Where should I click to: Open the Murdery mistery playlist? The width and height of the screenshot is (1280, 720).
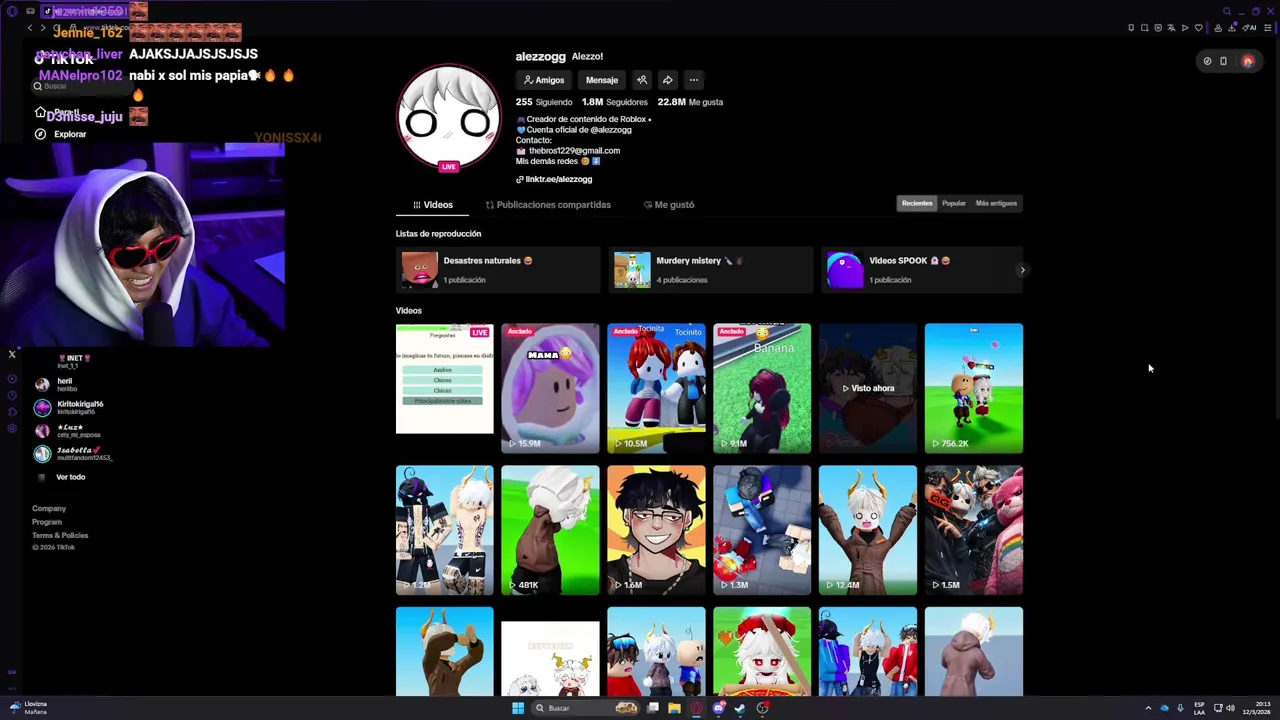point(710,270)
